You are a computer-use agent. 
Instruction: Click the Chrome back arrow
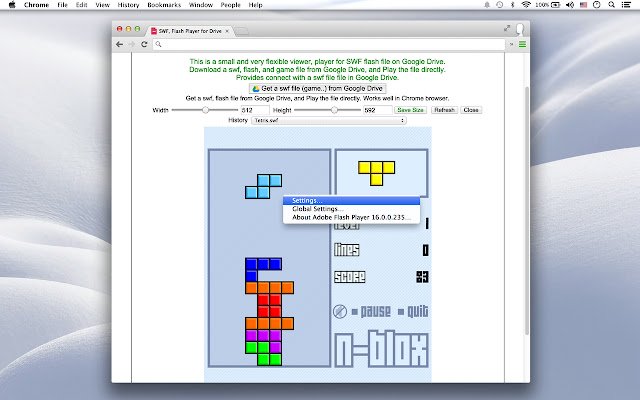coord(119,44)
